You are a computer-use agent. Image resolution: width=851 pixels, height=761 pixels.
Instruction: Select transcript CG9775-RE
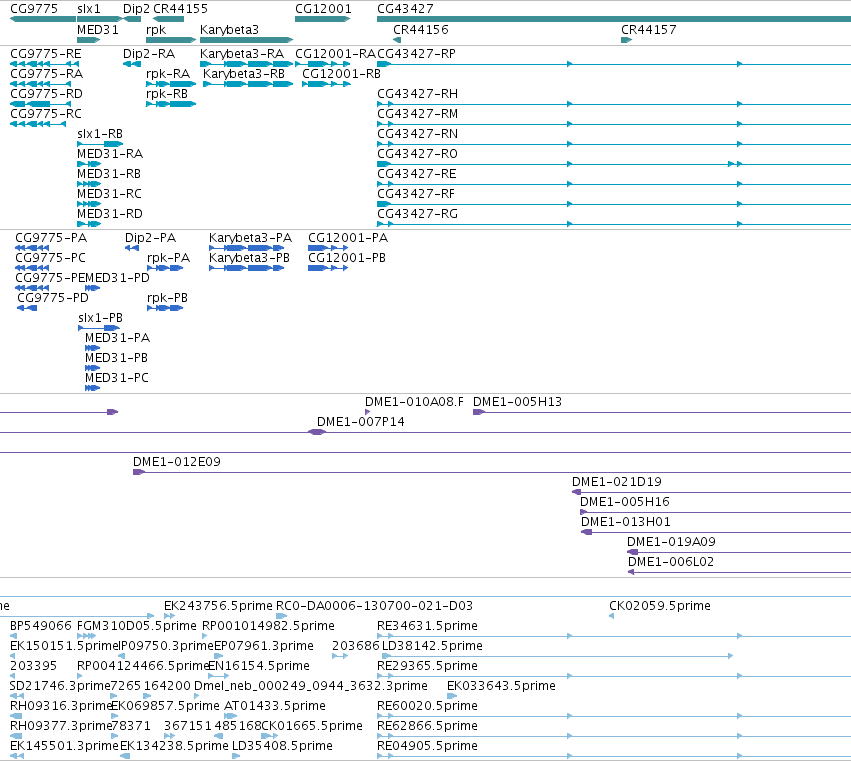pos(46,54)
